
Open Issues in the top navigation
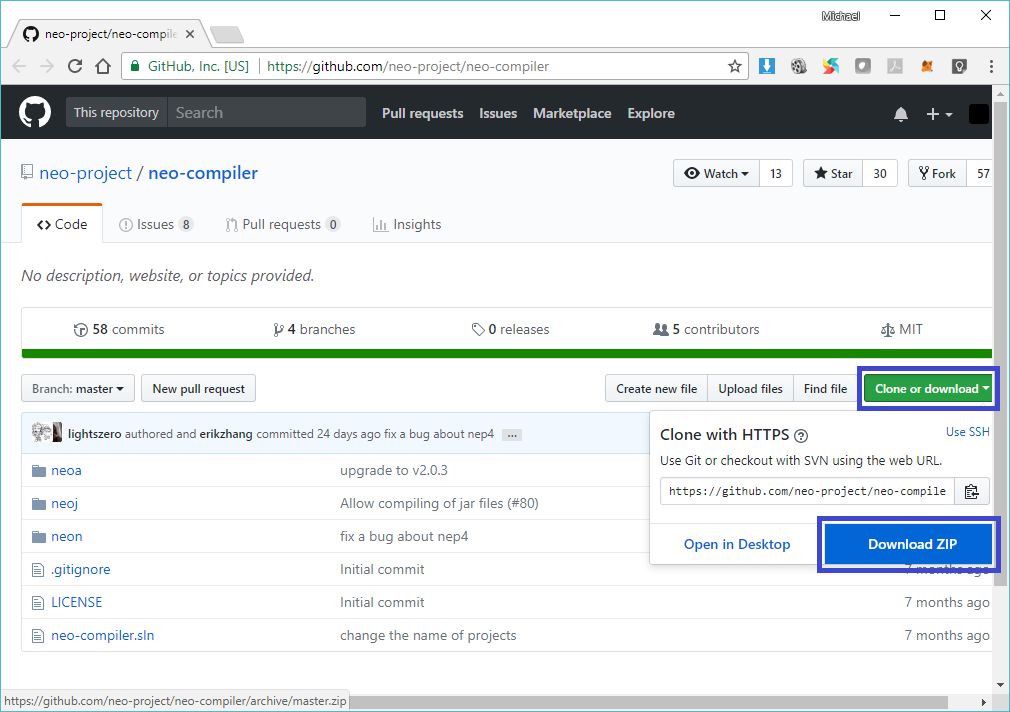coord(498,113)
